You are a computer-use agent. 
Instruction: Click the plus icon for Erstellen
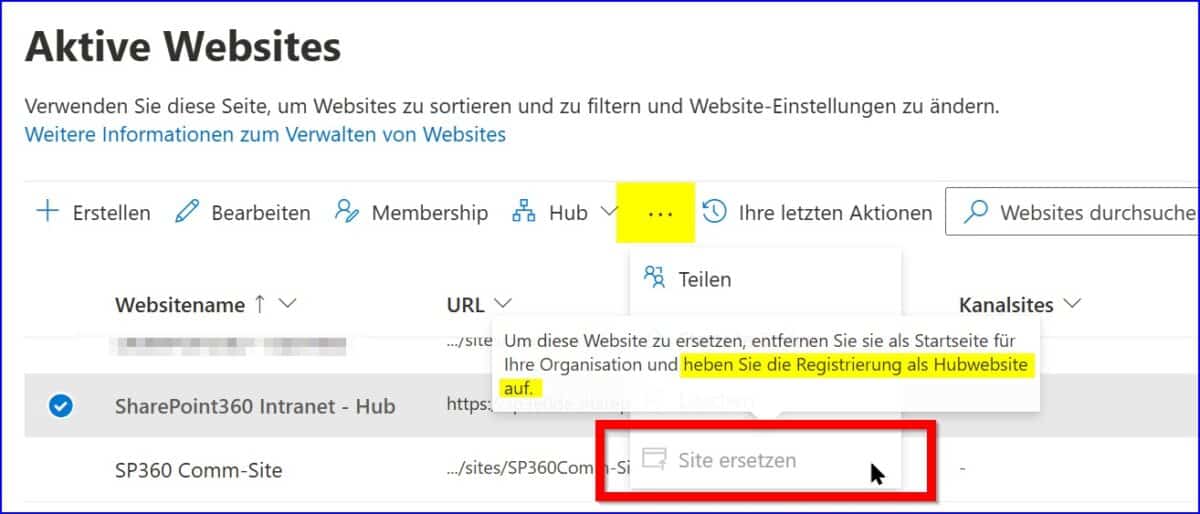click(47, 212)
